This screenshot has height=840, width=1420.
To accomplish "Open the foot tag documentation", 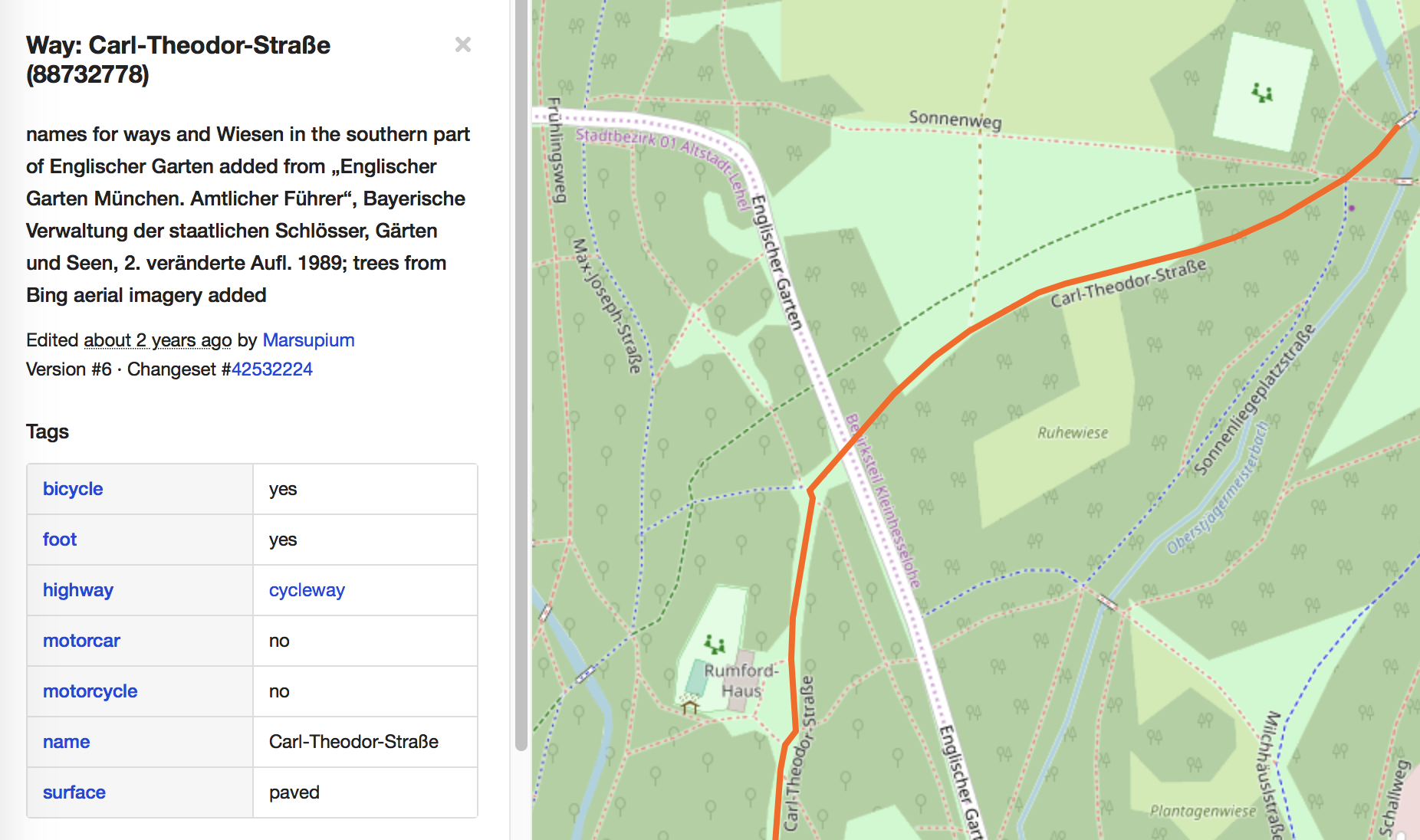I will 60,540.
